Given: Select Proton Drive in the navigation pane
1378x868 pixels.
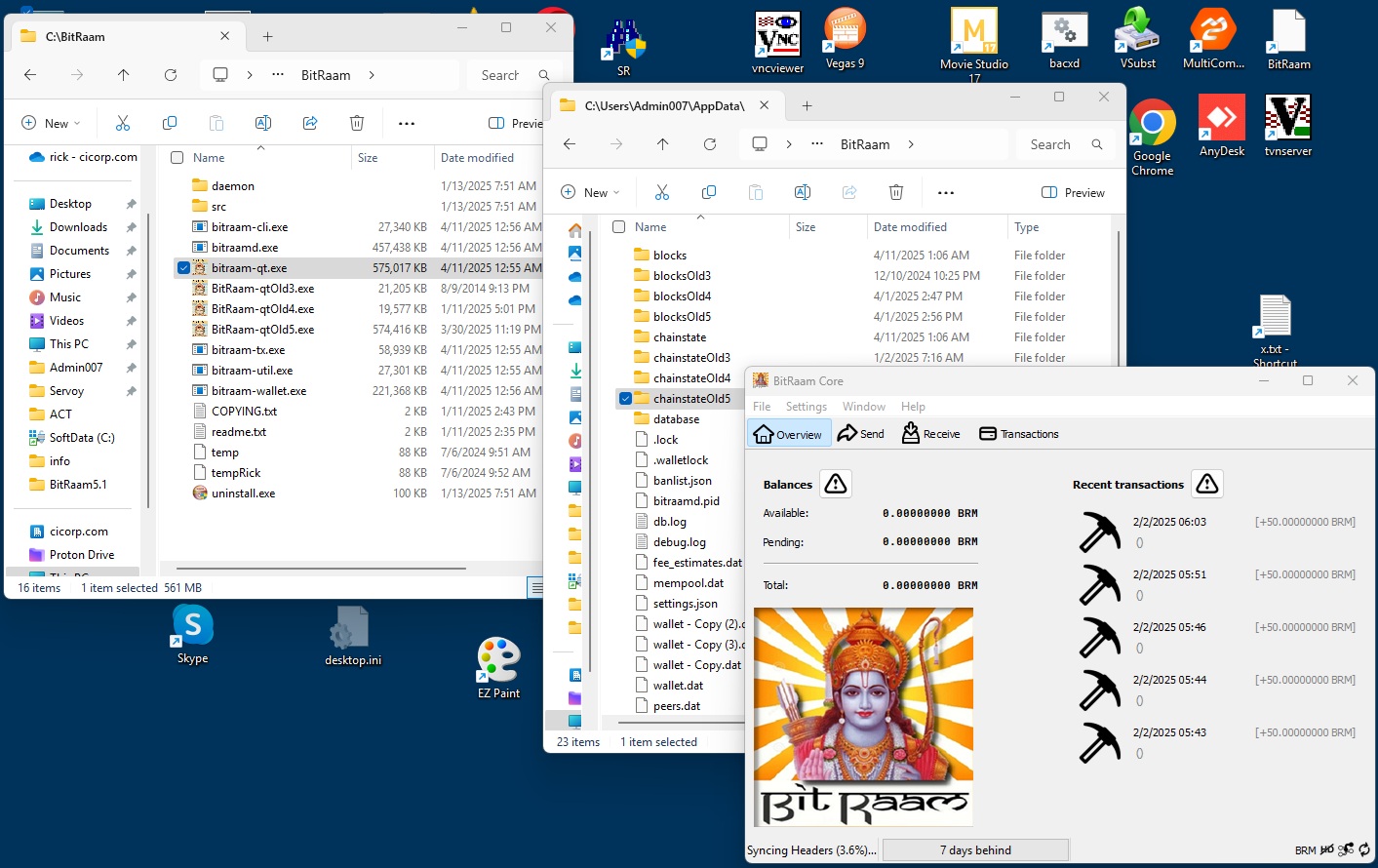Looking at the screenshot, I should [82, 554].
